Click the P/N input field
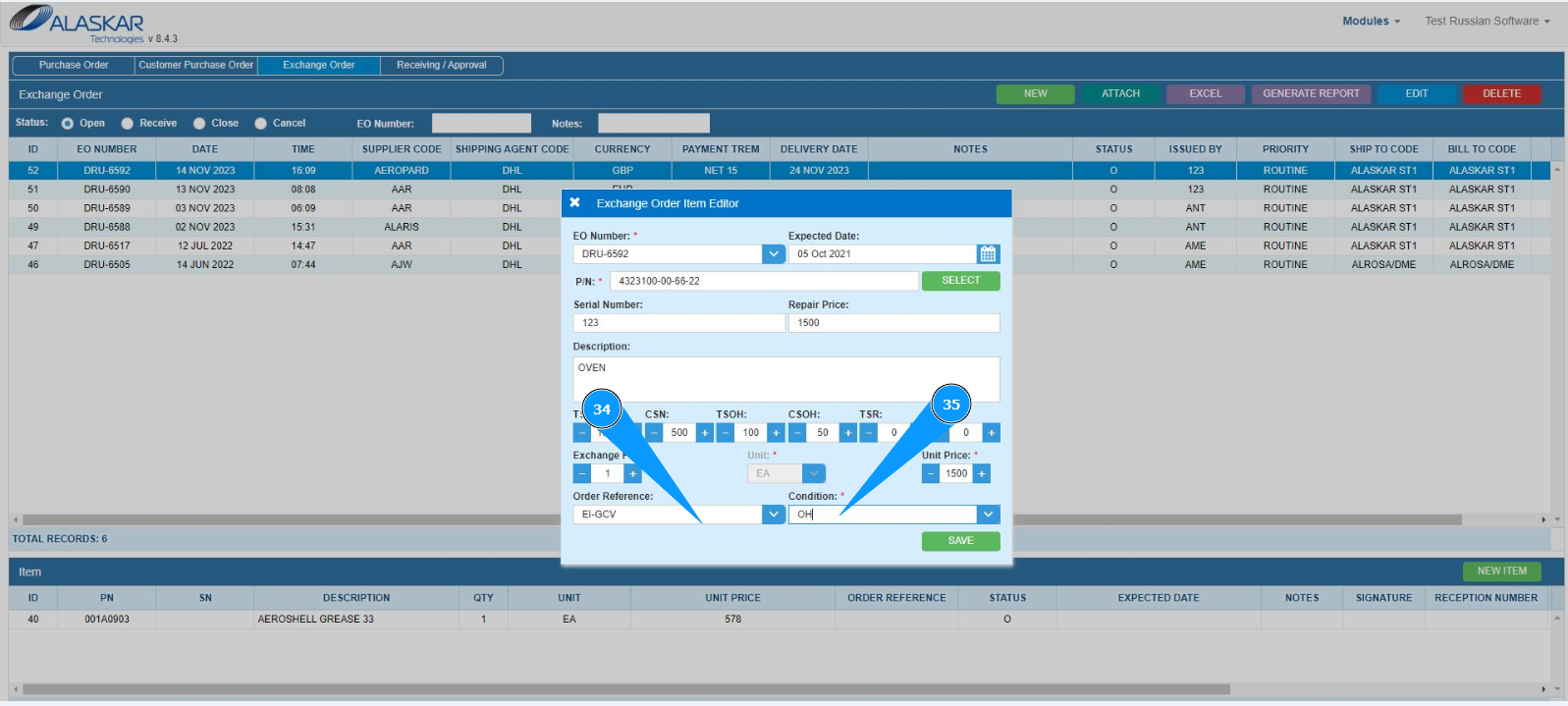This screenshot has width=1568, height=706. tap(764, 282)
